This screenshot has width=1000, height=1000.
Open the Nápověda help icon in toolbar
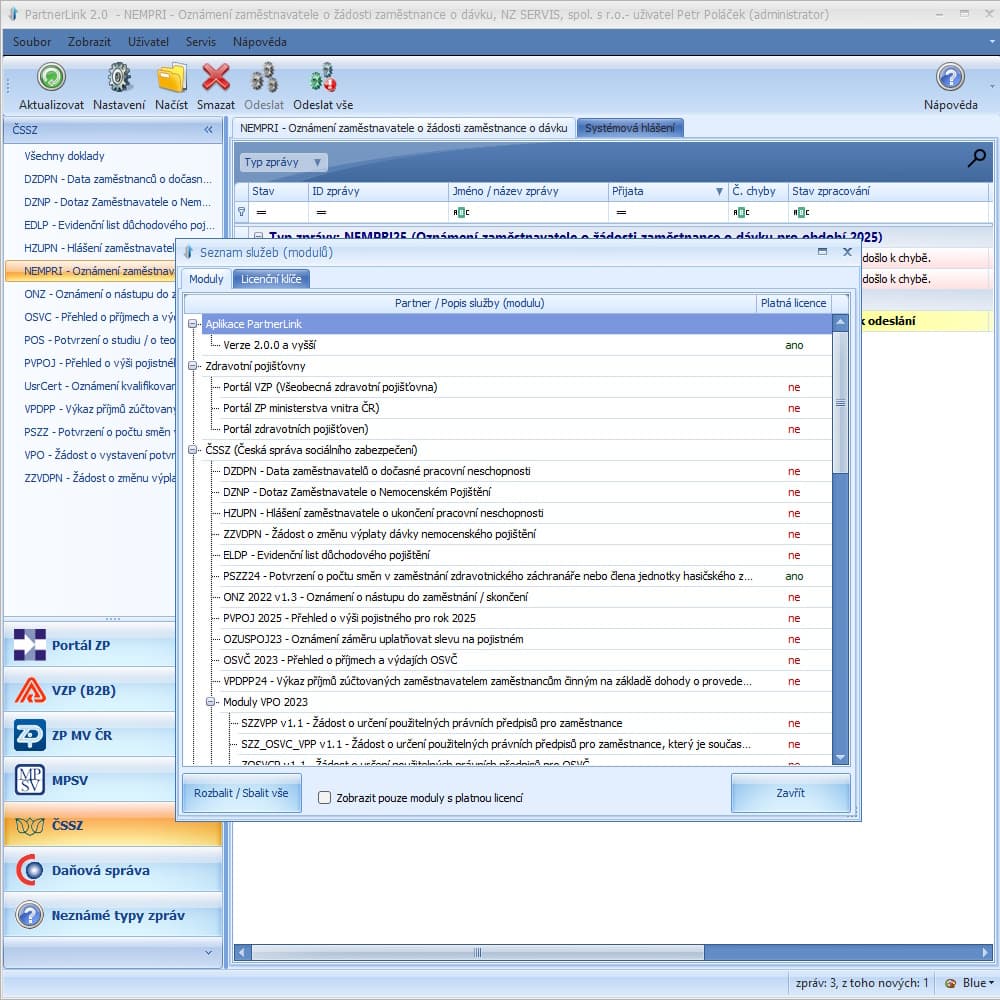pyautogui.click(x=950, y=77)
